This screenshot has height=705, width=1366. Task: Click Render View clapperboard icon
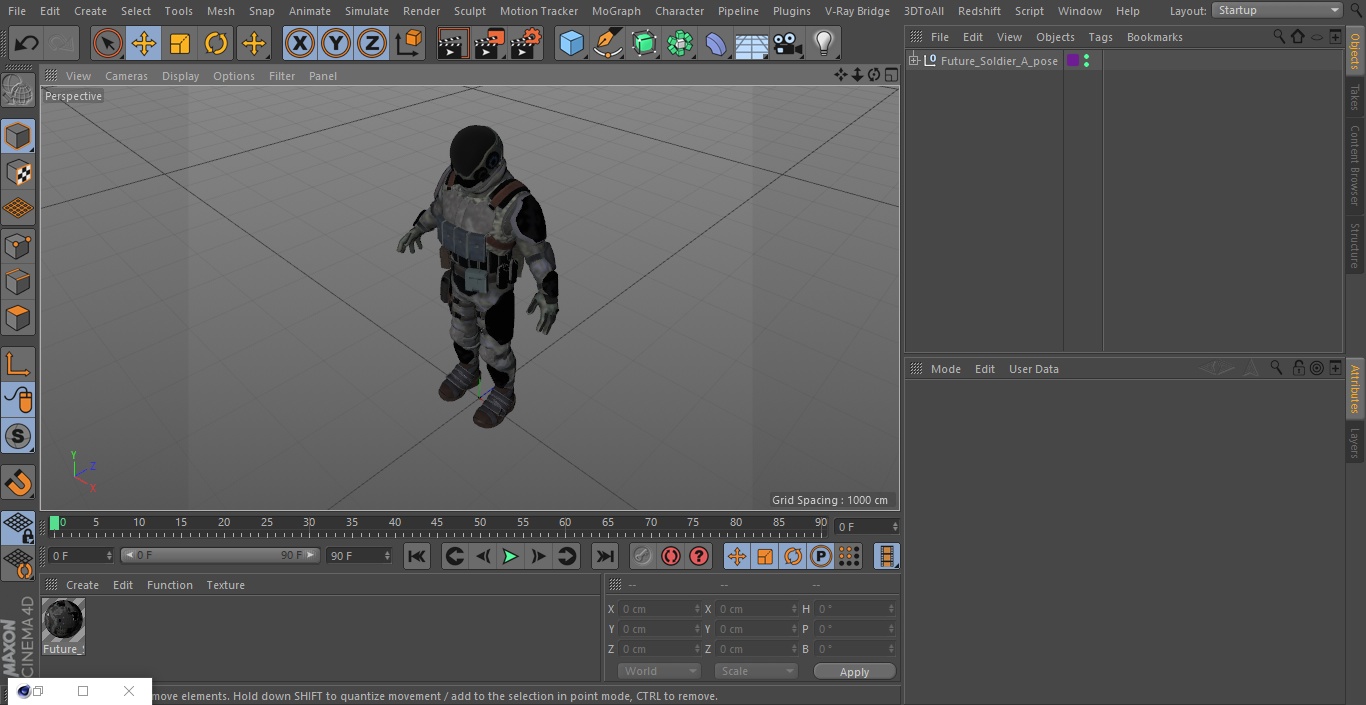(x=453, y=43)
